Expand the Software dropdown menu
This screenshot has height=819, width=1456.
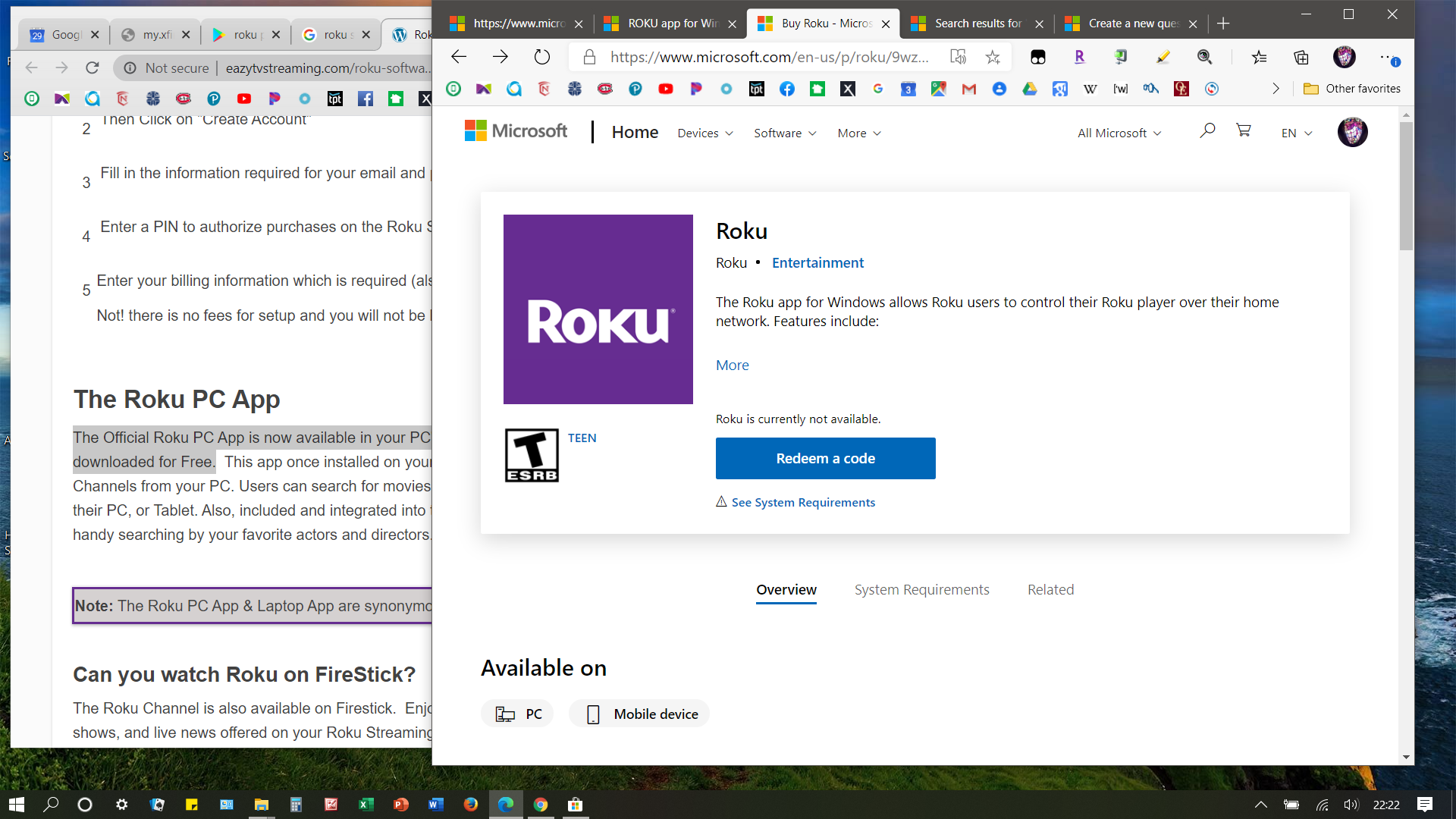[785, 133]
